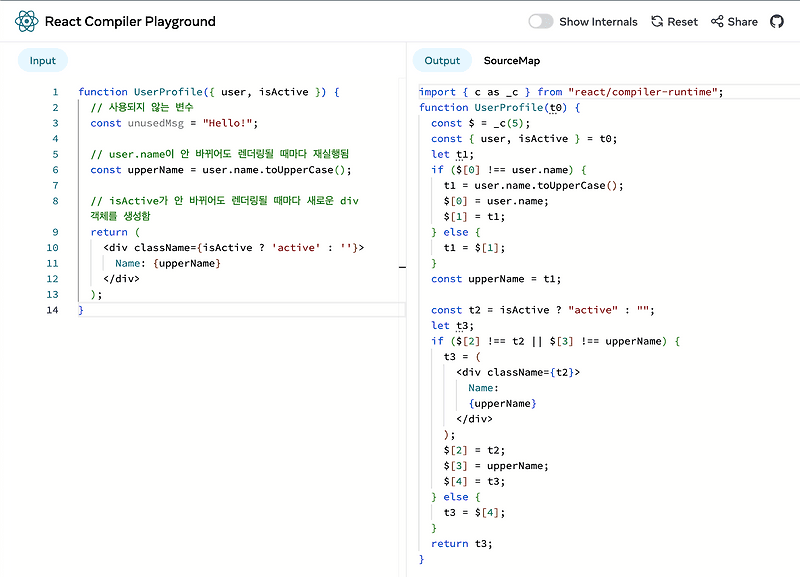Click input line number 14
Screen dimensions: 800x577
pos(53,310)
